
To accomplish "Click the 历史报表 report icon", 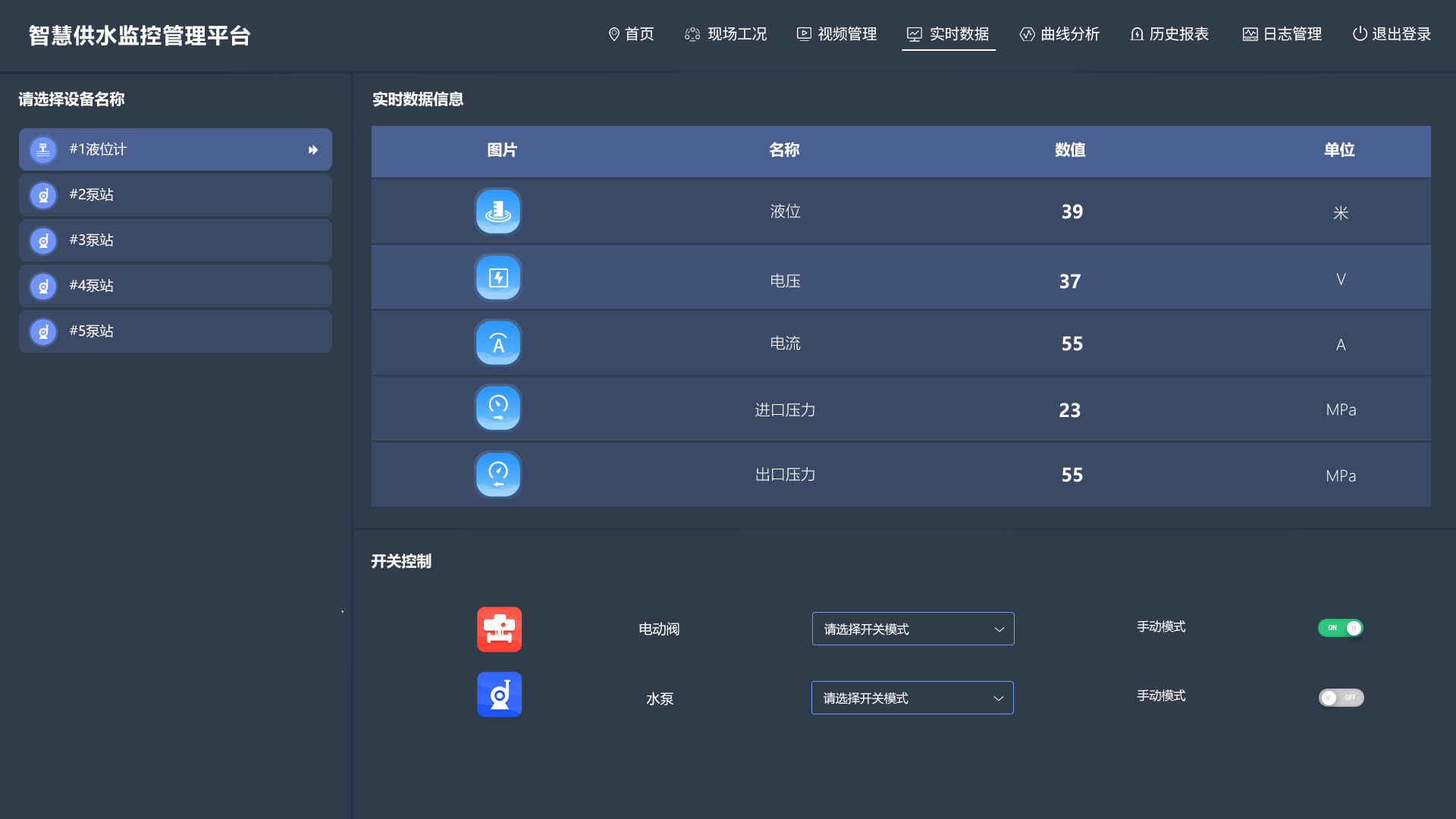I will 1137,34.
